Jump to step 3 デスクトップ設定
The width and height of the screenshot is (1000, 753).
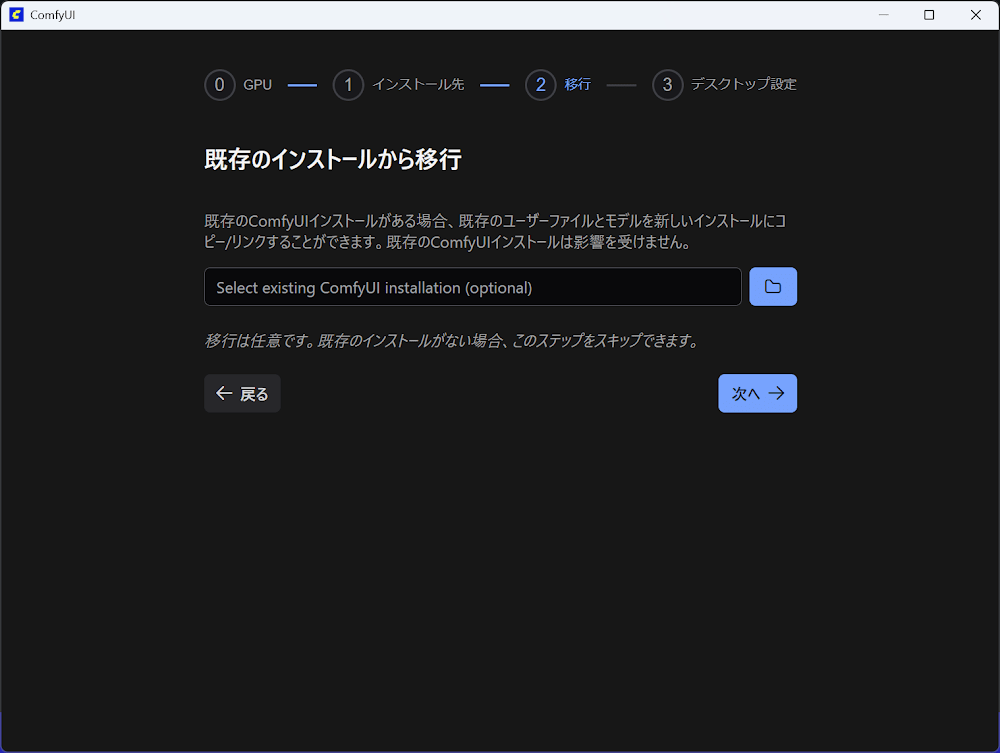tap(724, 85)
